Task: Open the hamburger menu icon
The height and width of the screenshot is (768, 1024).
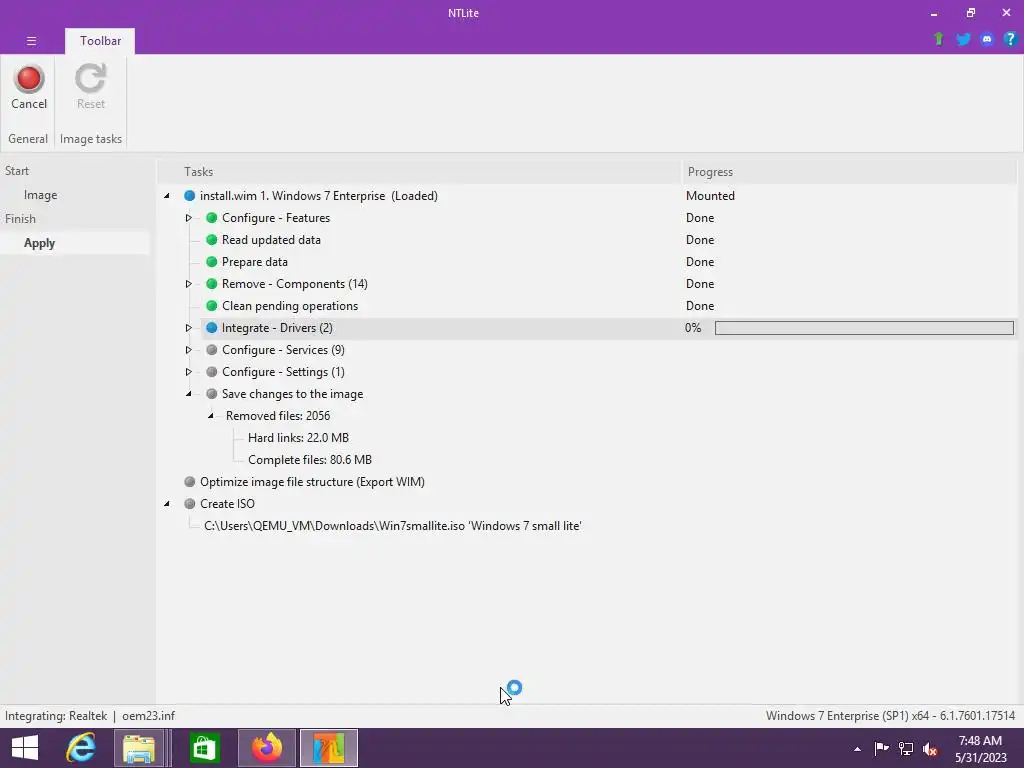Action: click(x=31, y=40)
